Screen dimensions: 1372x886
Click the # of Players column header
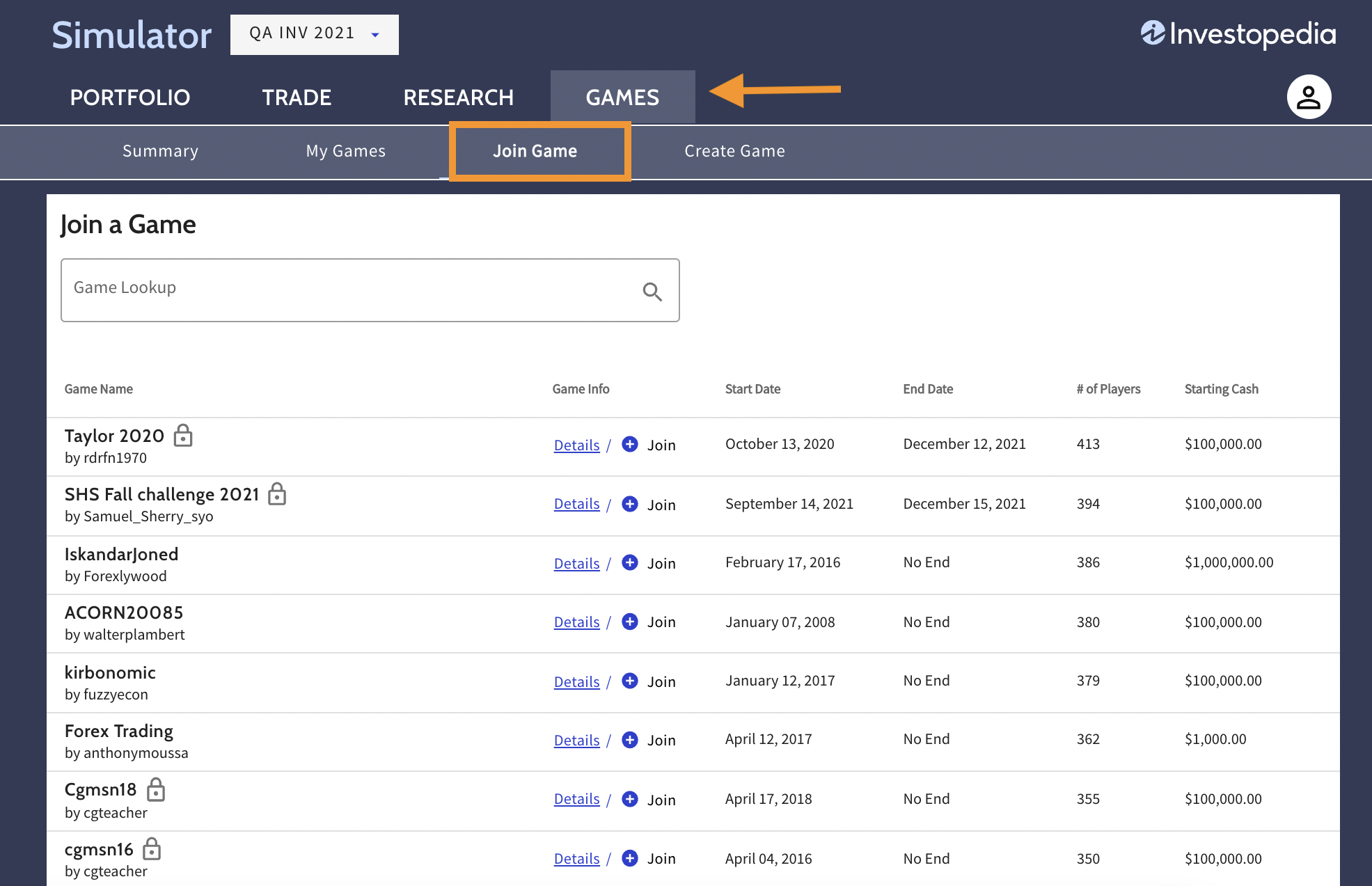(1108, 389)
